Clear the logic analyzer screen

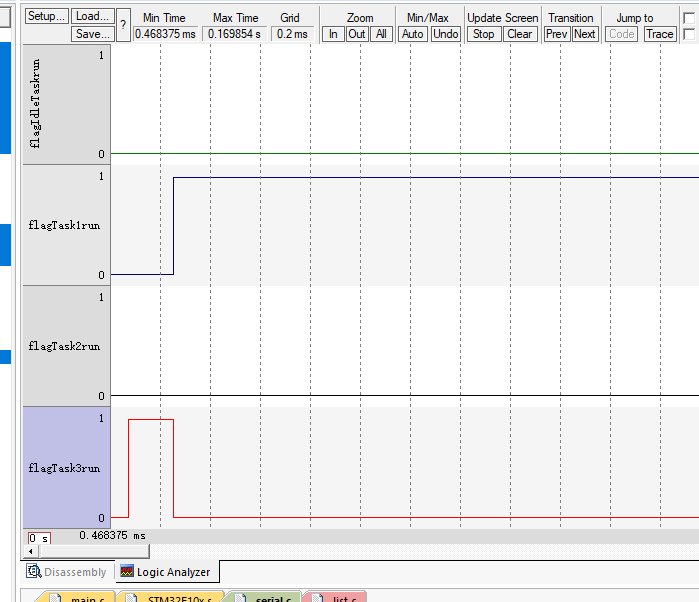[x=520, y=34]
